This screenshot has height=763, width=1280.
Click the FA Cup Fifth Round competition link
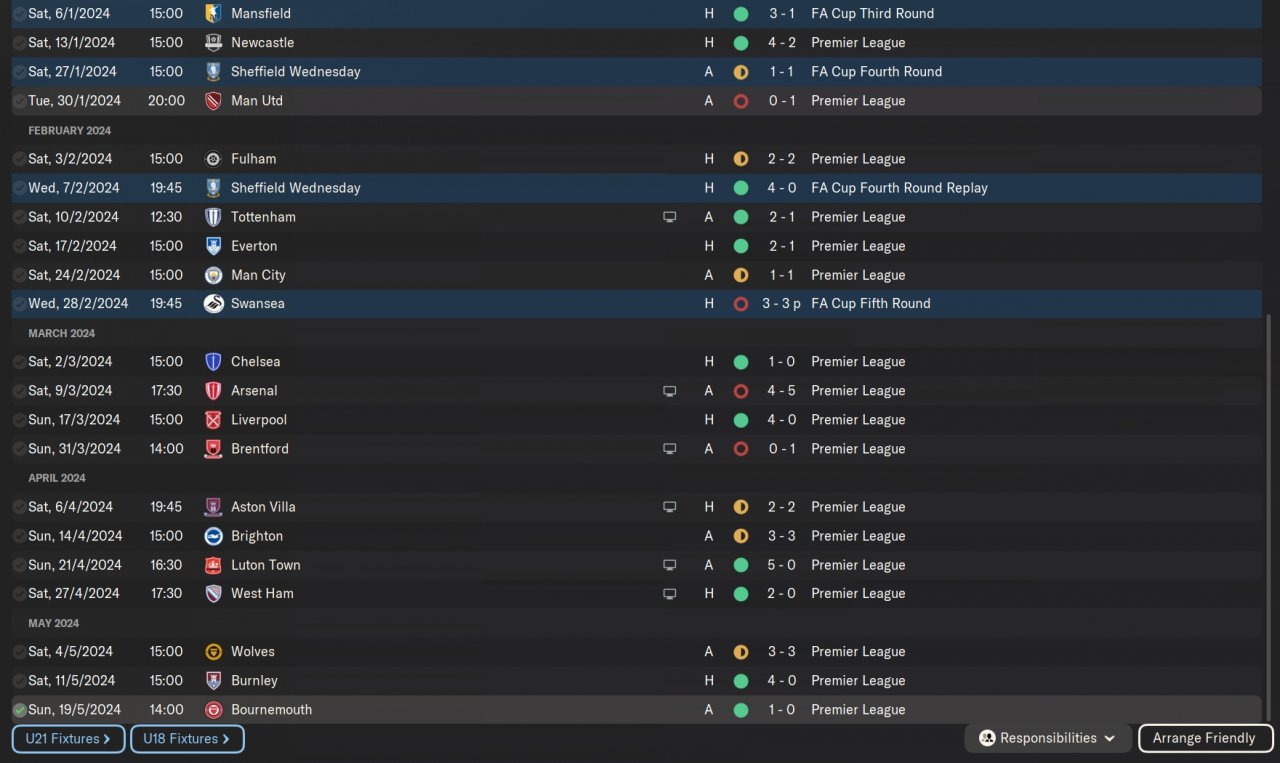point(870,304)
